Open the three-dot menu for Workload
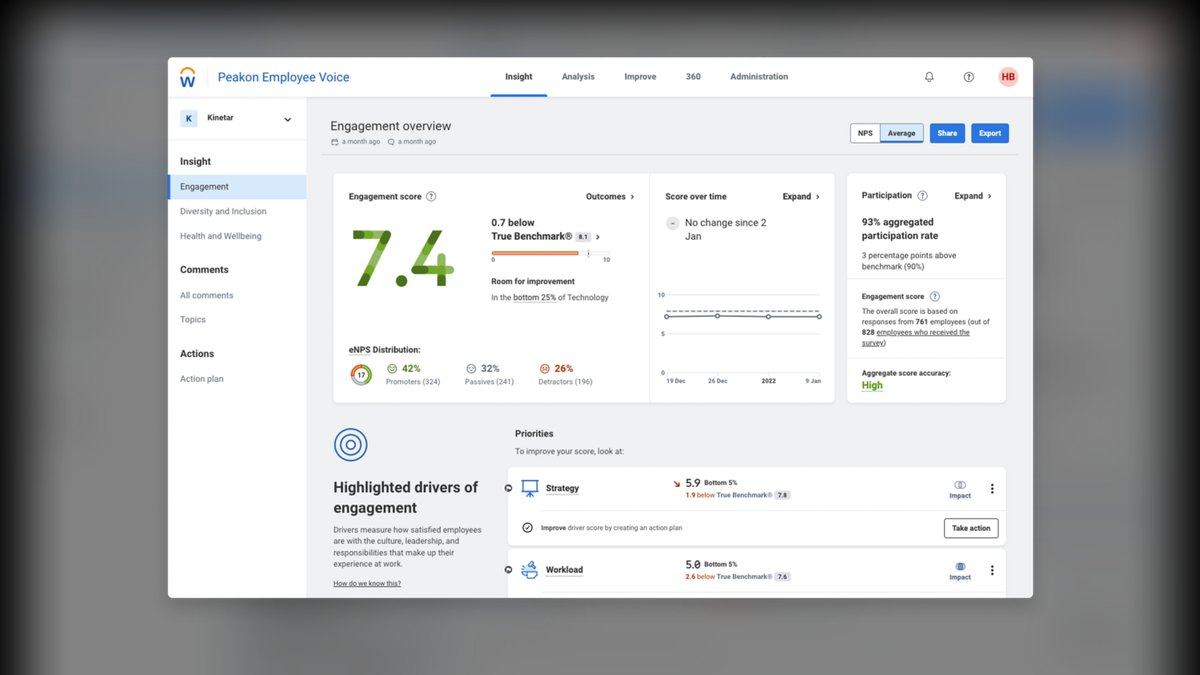This screenshot has height=675, width=1200. (x=992, y=570)
